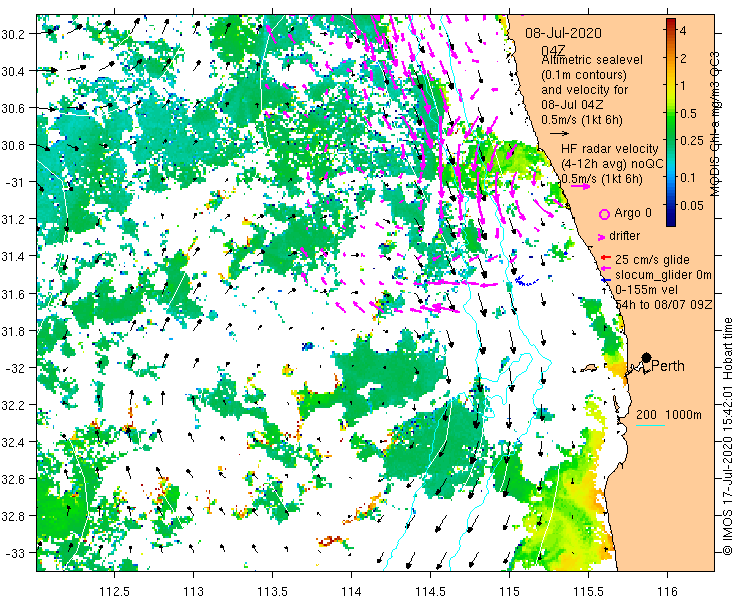Click the chlorophyll colorbar scale
Screen dimensions: 740x600
671,122
